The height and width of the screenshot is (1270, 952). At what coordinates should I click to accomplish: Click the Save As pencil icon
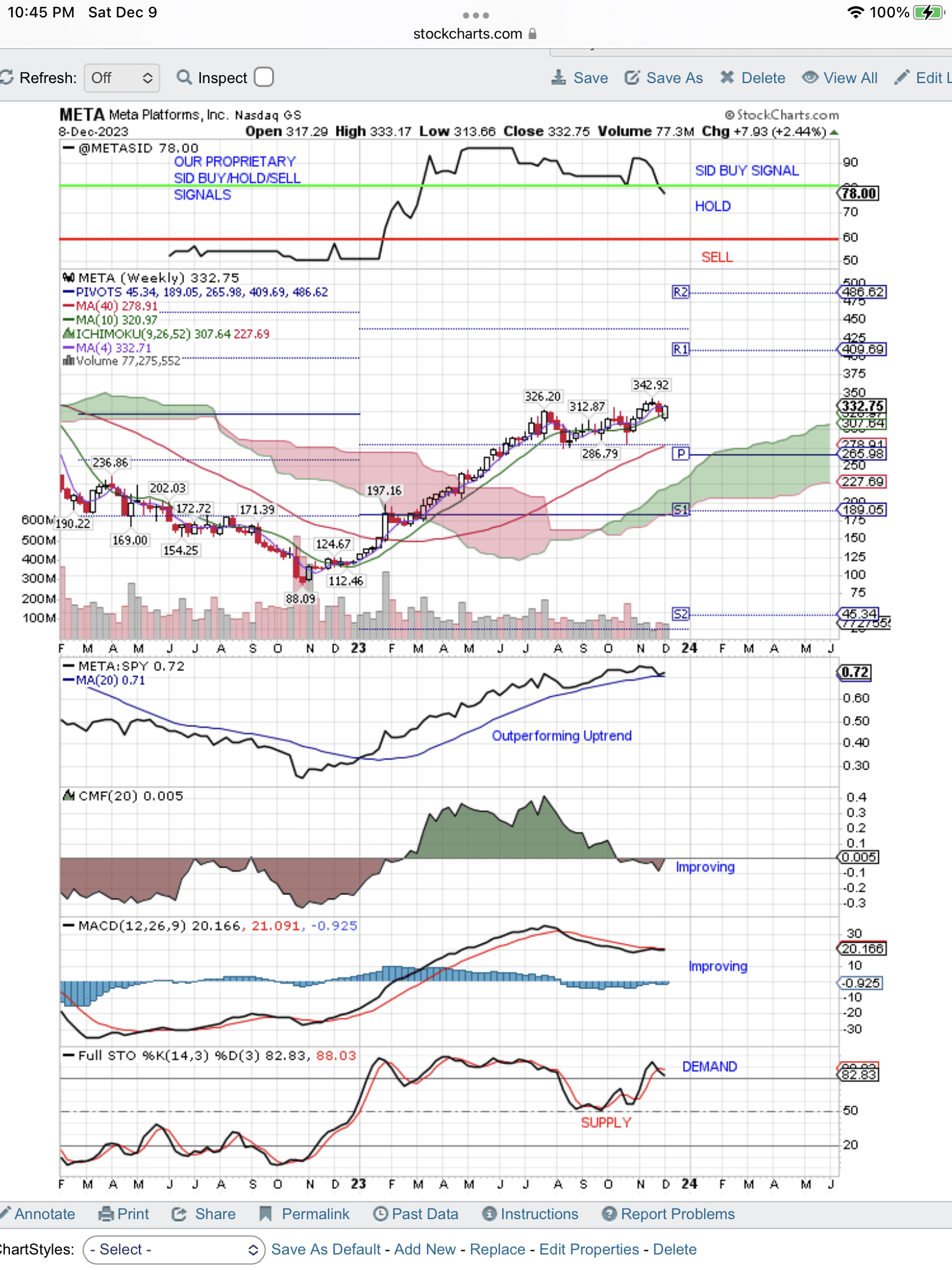632,78
